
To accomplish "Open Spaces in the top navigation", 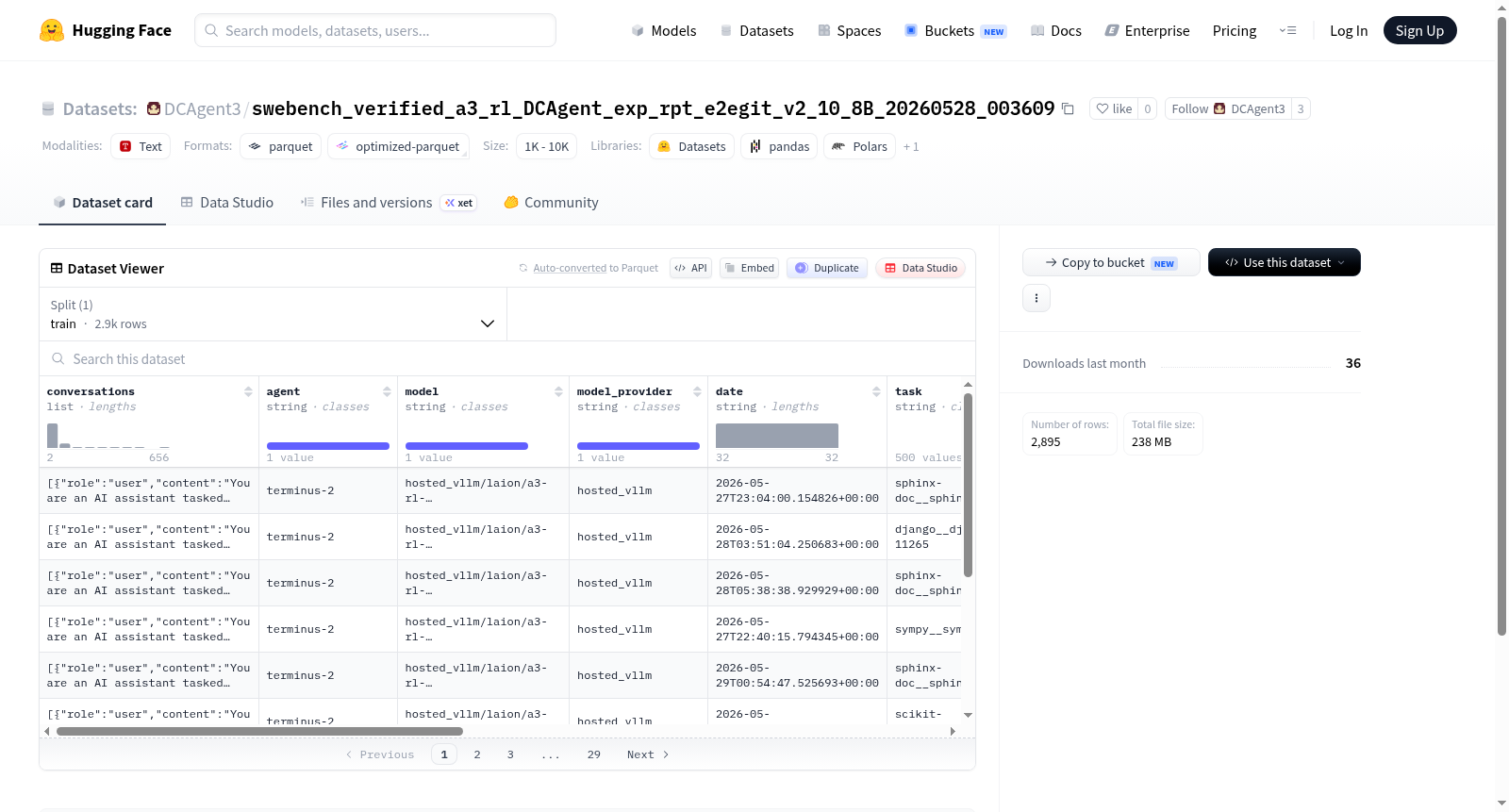I will tap(849, 30).
